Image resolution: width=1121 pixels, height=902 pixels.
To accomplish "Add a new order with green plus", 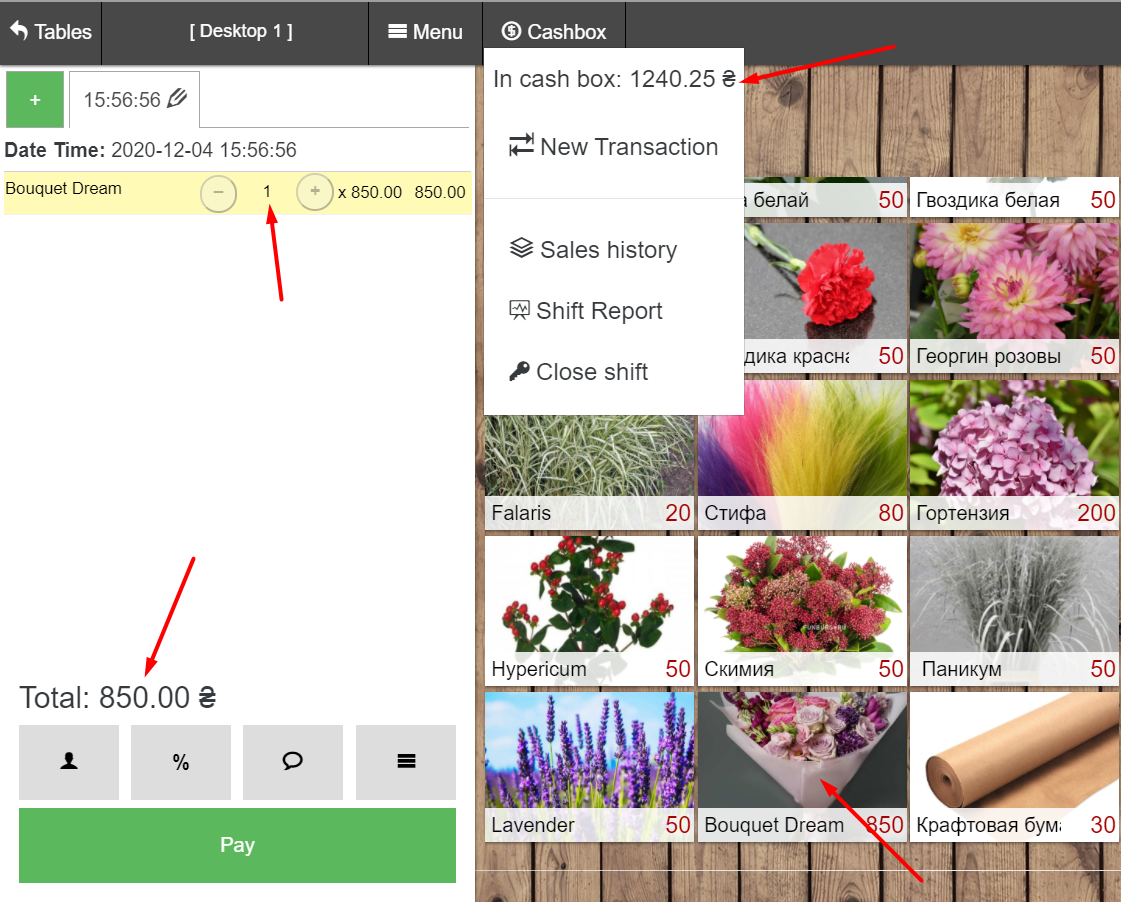I will 35,100.
